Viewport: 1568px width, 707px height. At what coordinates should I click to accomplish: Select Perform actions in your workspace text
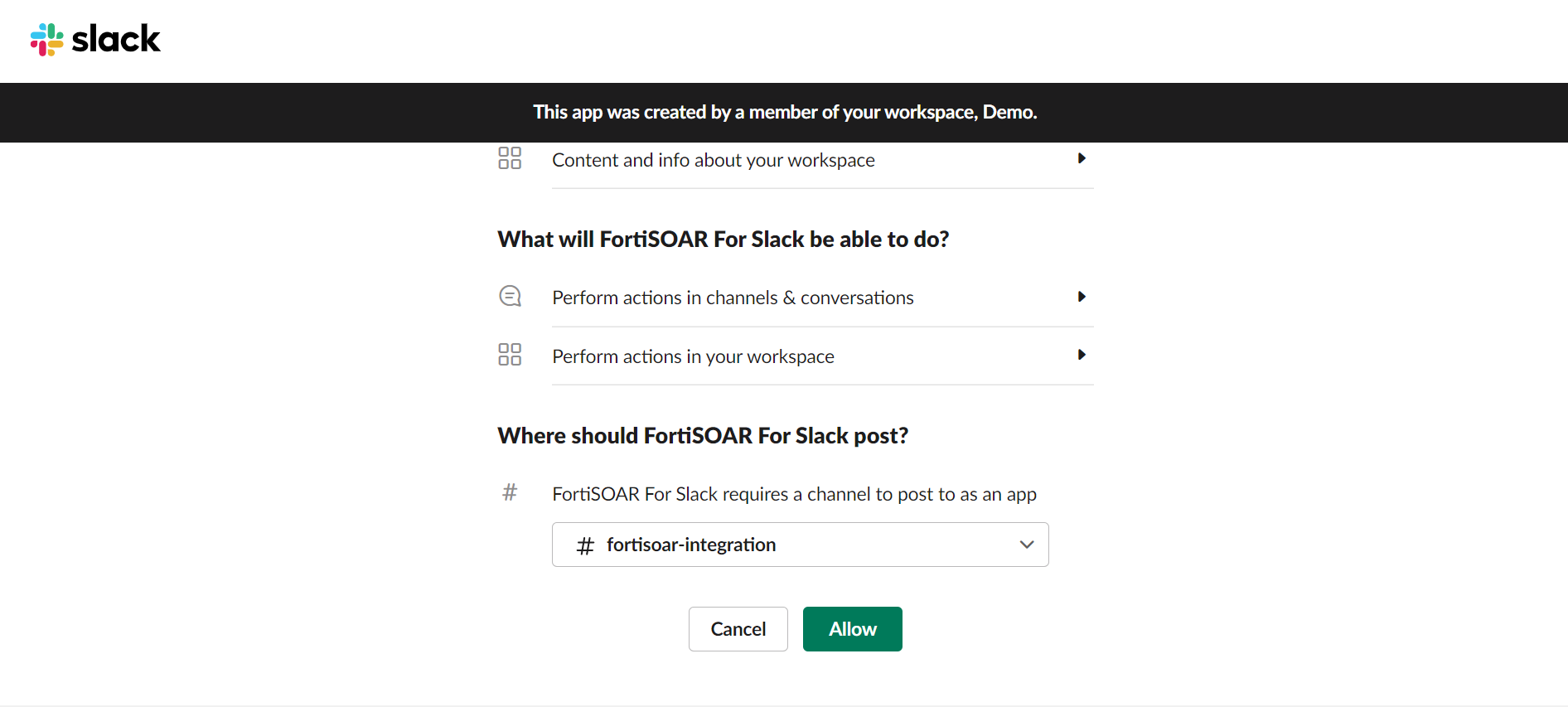[693, 356]
